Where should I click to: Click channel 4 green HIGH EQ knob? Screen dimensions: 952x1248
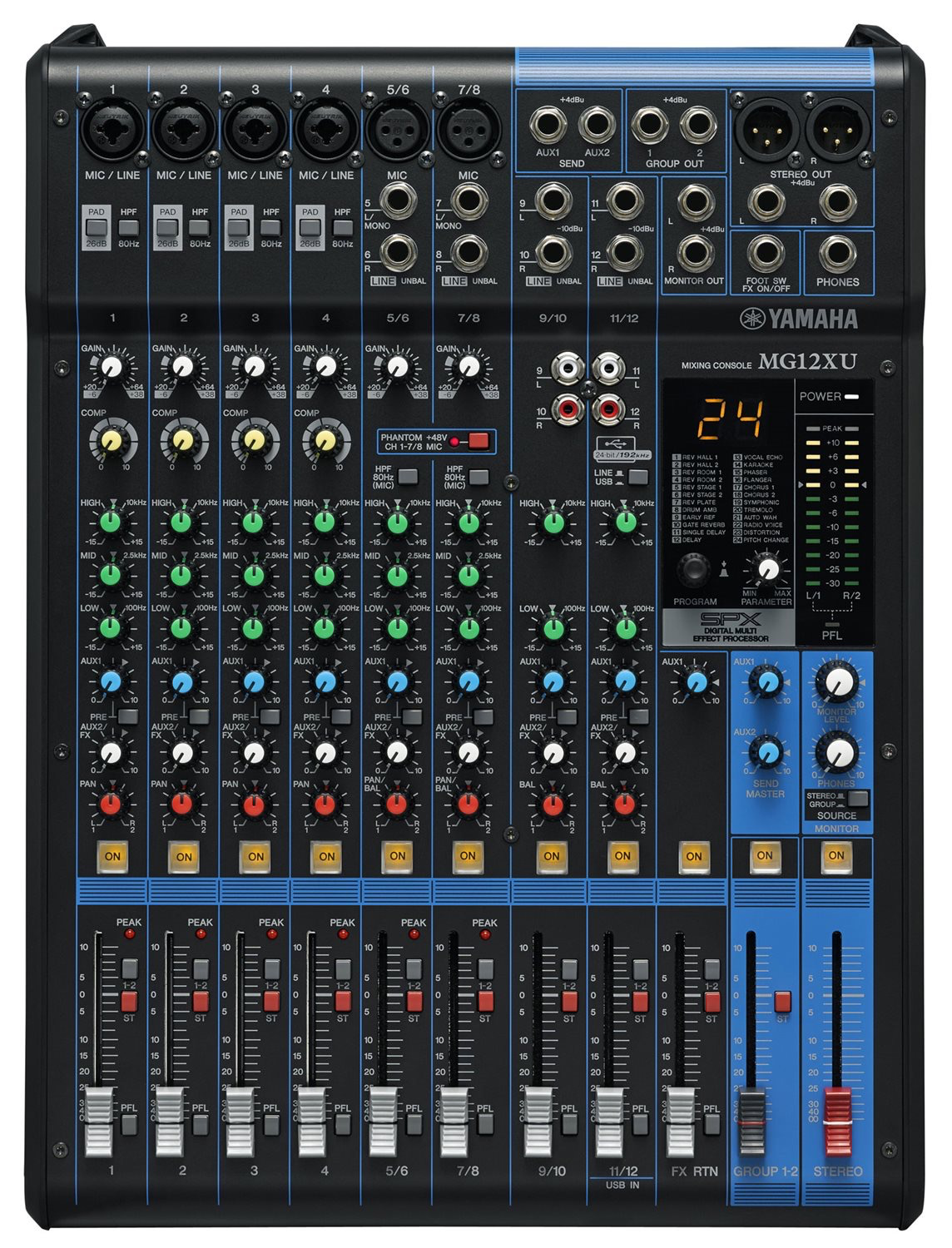325,522
